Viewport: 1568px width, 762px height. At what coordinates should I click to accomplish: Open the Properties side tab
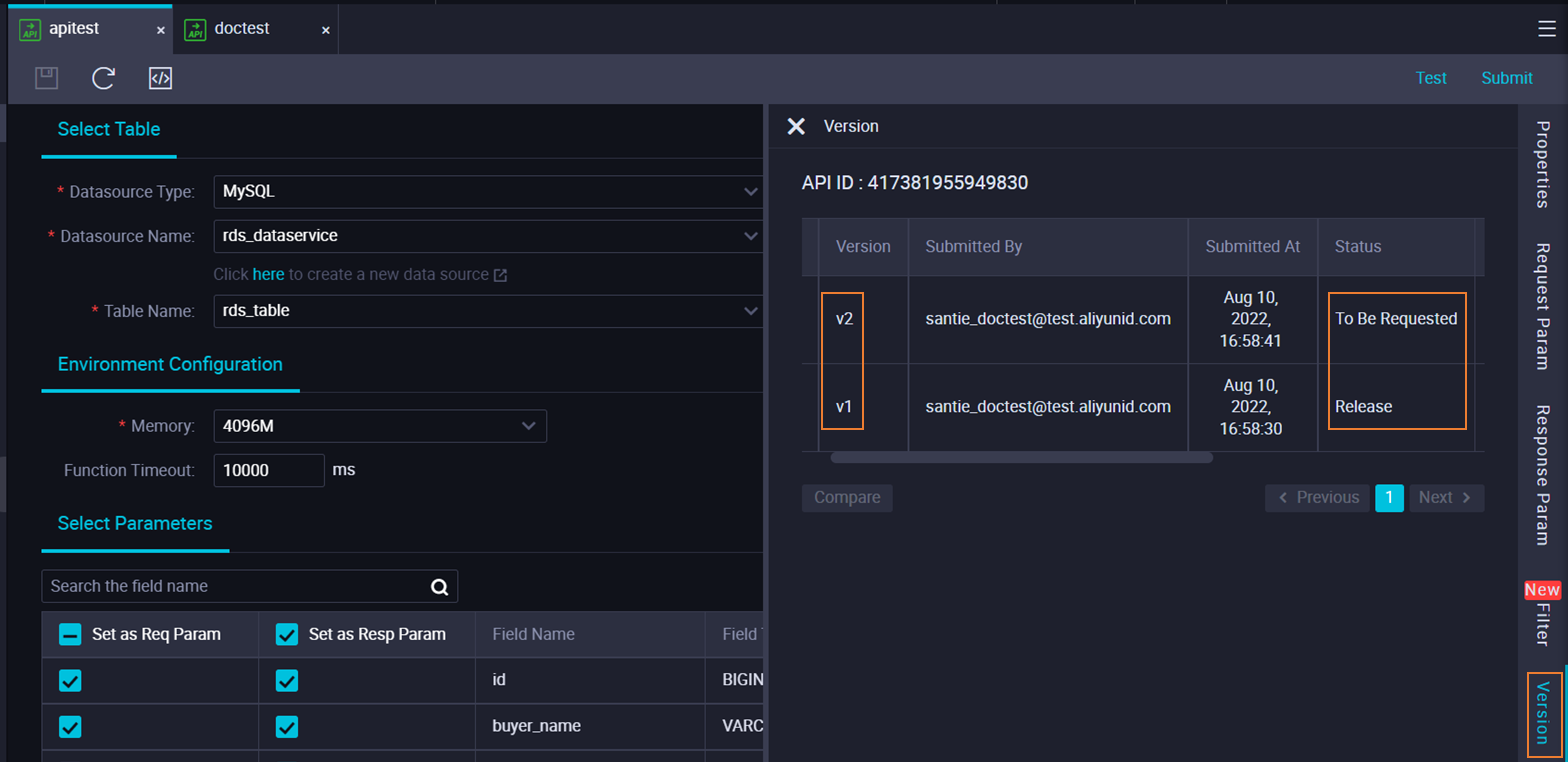(1543, 164)
